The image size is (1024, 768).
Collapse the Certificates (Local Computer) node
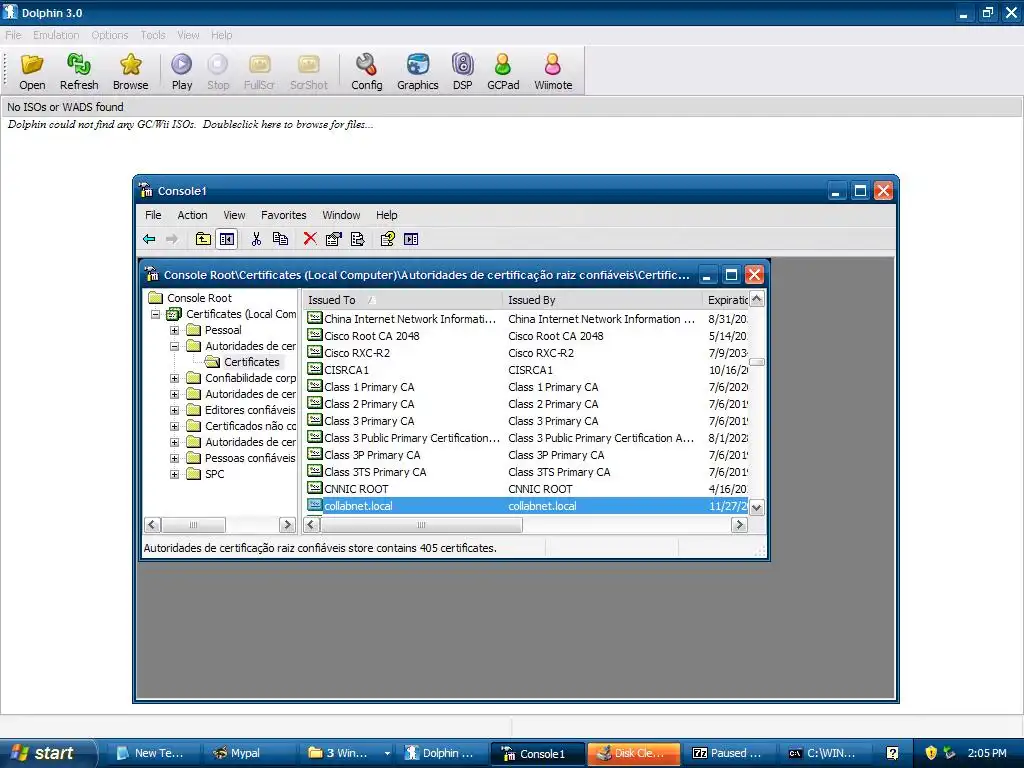tap(155, 314)
